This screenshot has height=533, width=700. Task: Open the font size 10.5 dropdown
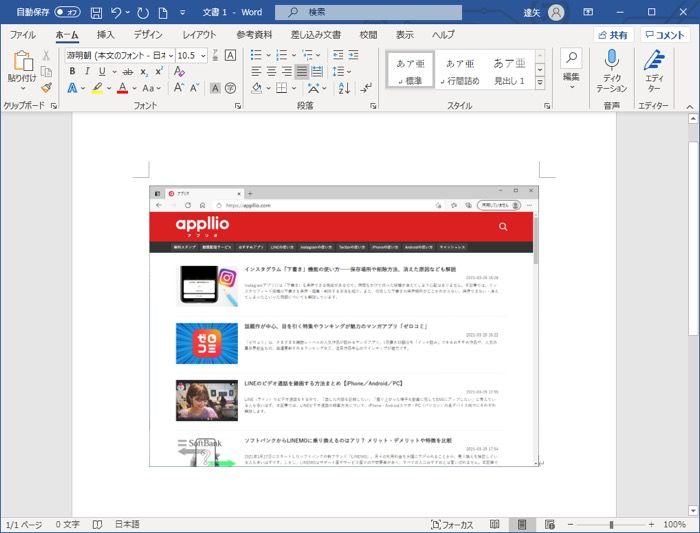(x=203, y=55)
